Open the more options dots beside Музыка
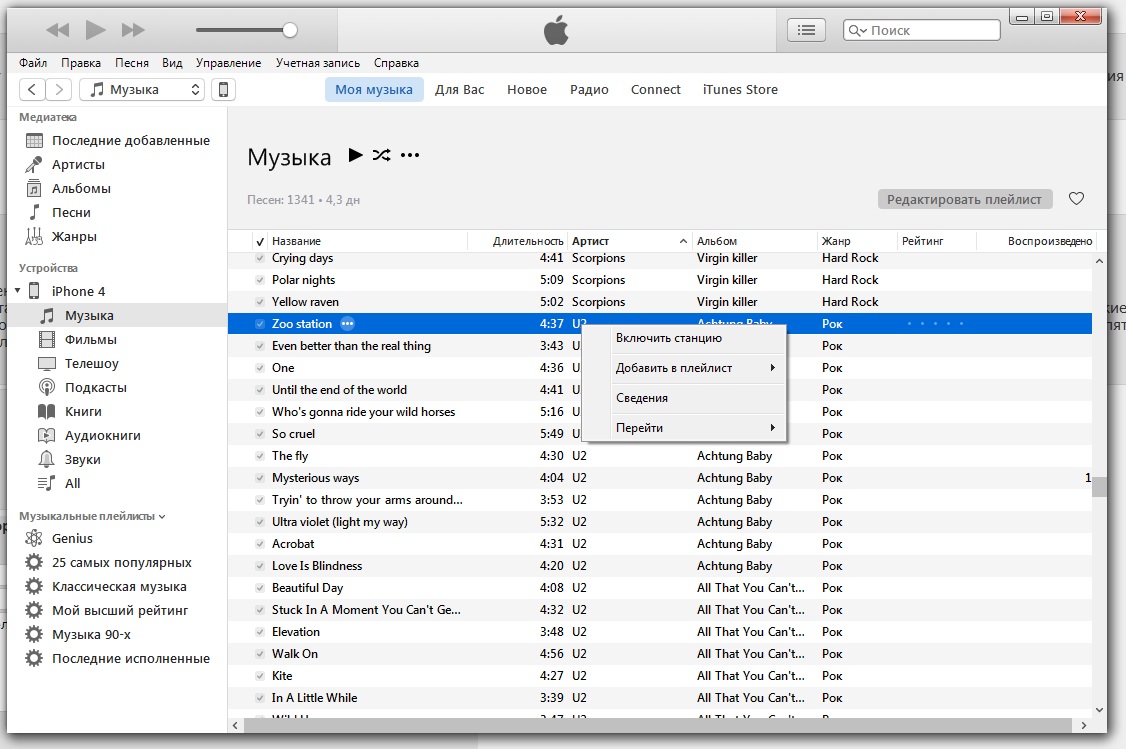The width and height of the screenshot is (1126, 749). 410,155
